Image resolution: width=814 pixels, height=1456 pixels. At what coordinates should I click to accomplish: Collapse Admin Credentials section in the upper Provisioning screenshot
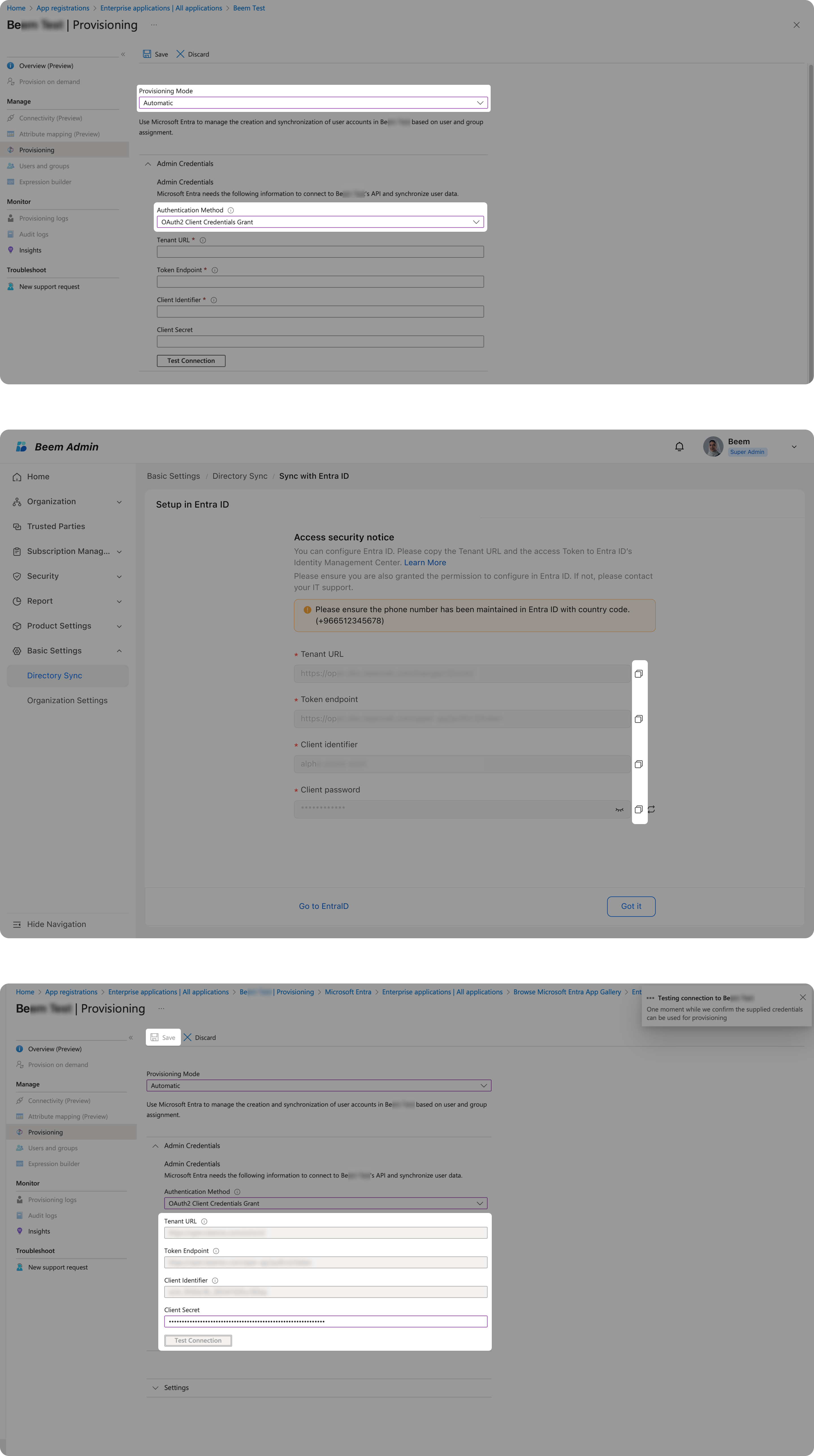(x=148, y=164)
